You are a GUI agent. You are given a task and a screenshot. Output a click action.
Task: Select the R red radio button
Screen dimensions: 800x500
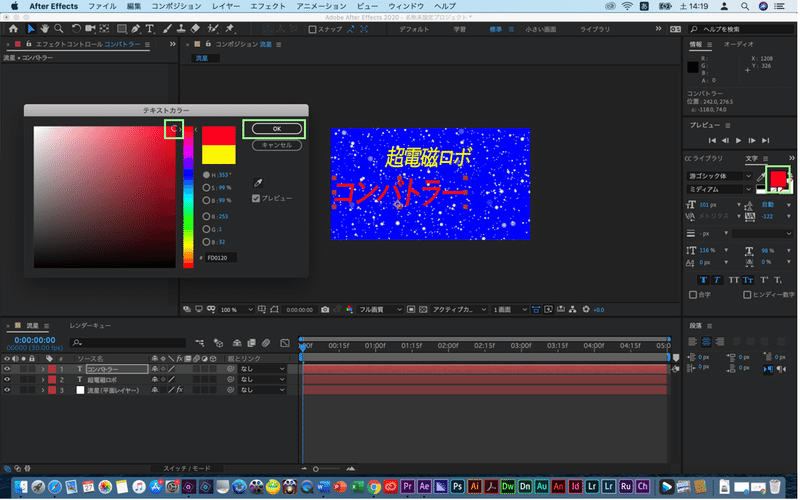(206, 216)
